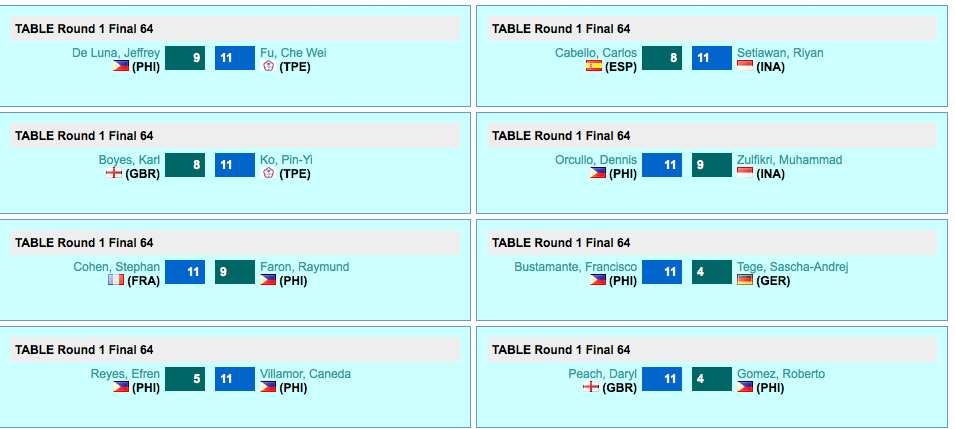The image size is (955, 429).
Task: Open player link Bustamante, Francisco
Action: click(x=576, y=267)
